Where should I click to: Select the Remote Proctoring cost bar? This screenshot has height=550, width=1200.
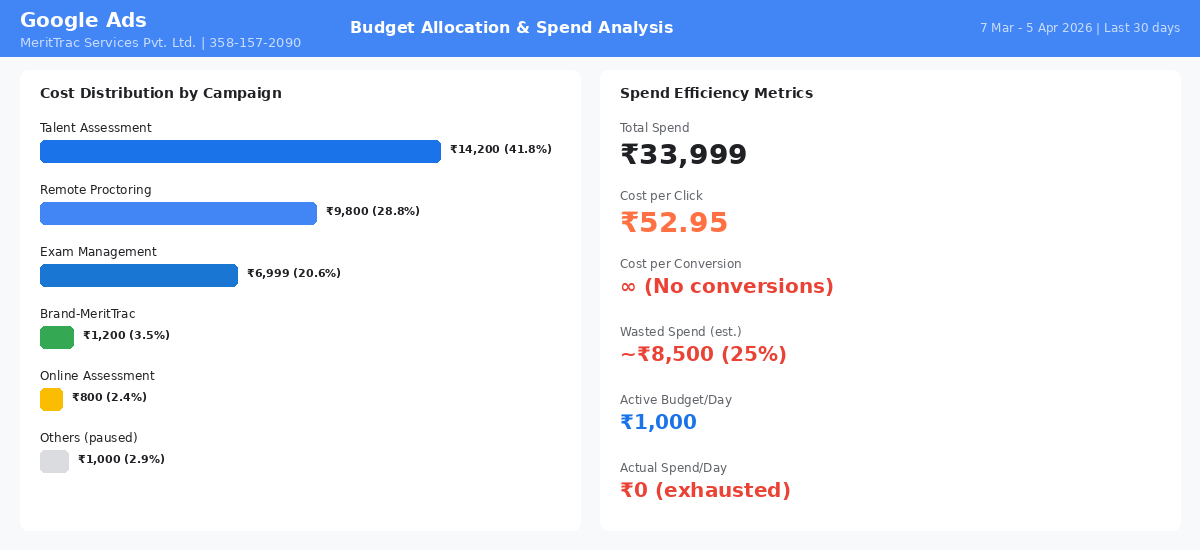pos(178,213)
